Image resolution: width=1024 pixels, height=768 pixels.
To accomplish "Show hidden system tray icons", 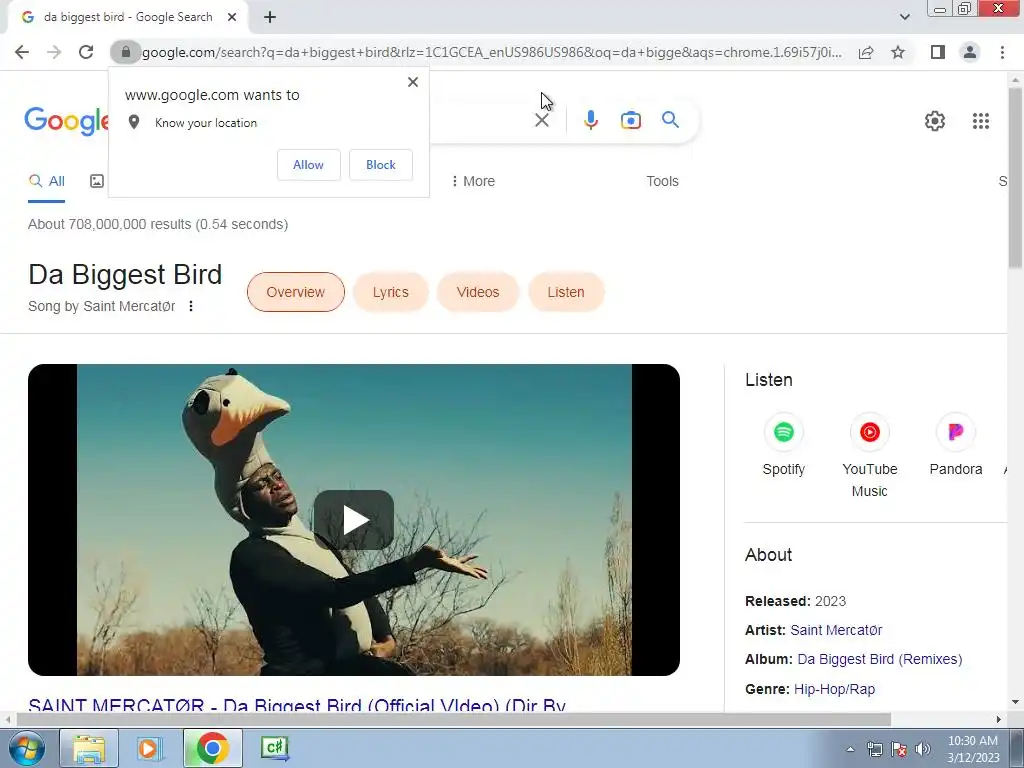I will pyautogui.click(x=850, y=749).
